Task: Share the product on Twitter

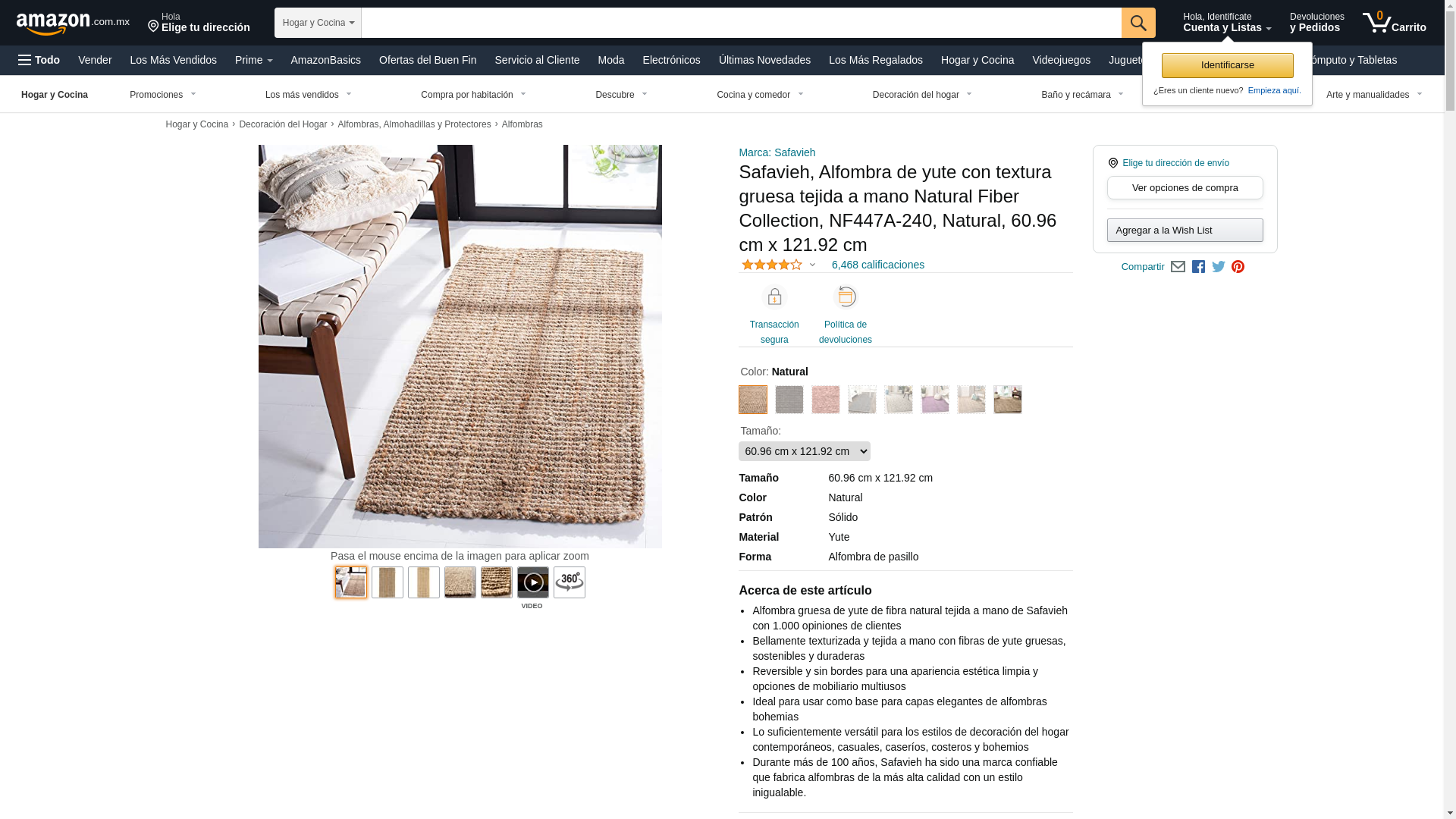Action: pyautogui.click(x=1219, y=267)
